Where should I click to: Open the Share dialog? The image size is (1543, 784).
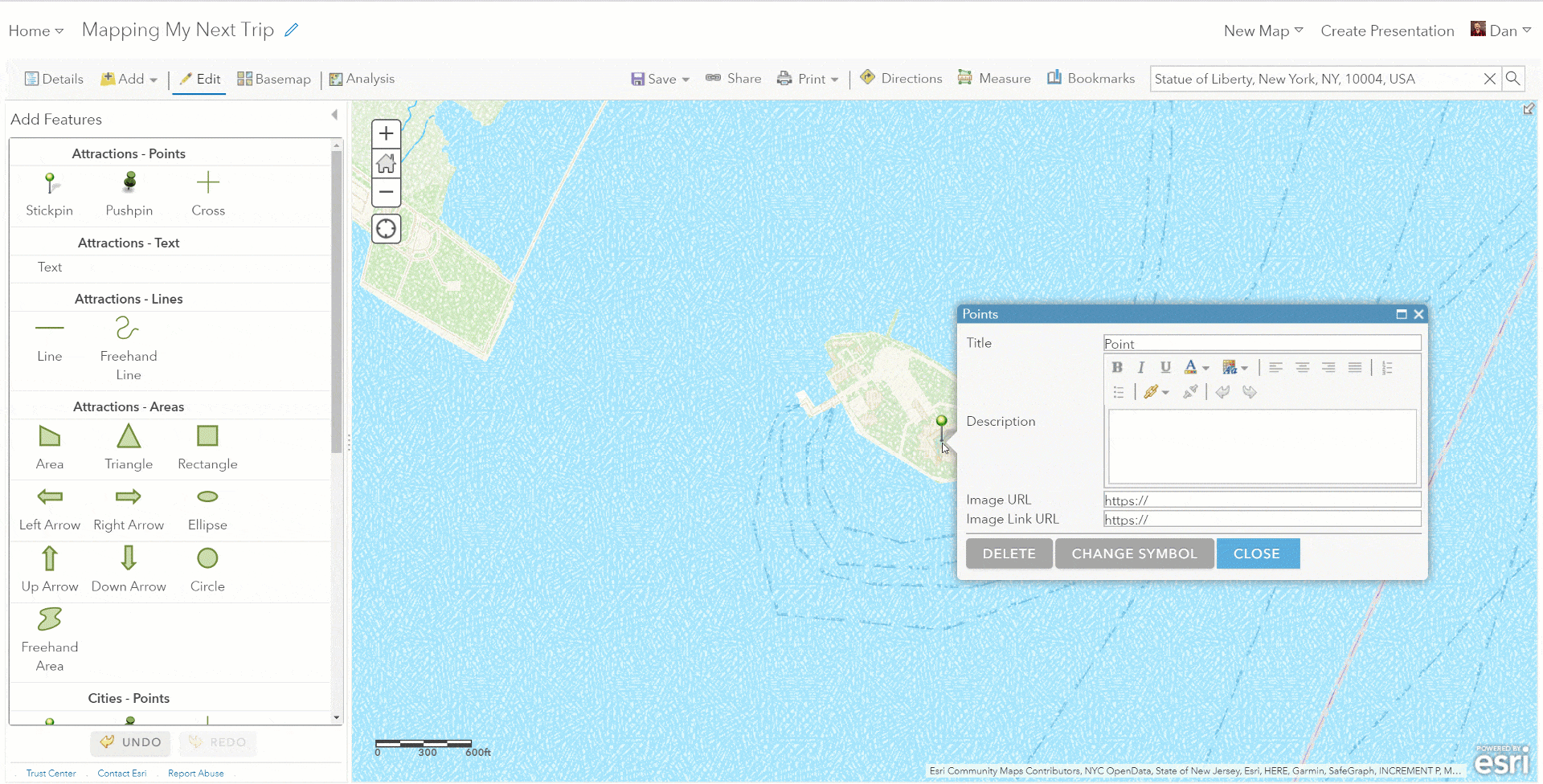point(734,79)
